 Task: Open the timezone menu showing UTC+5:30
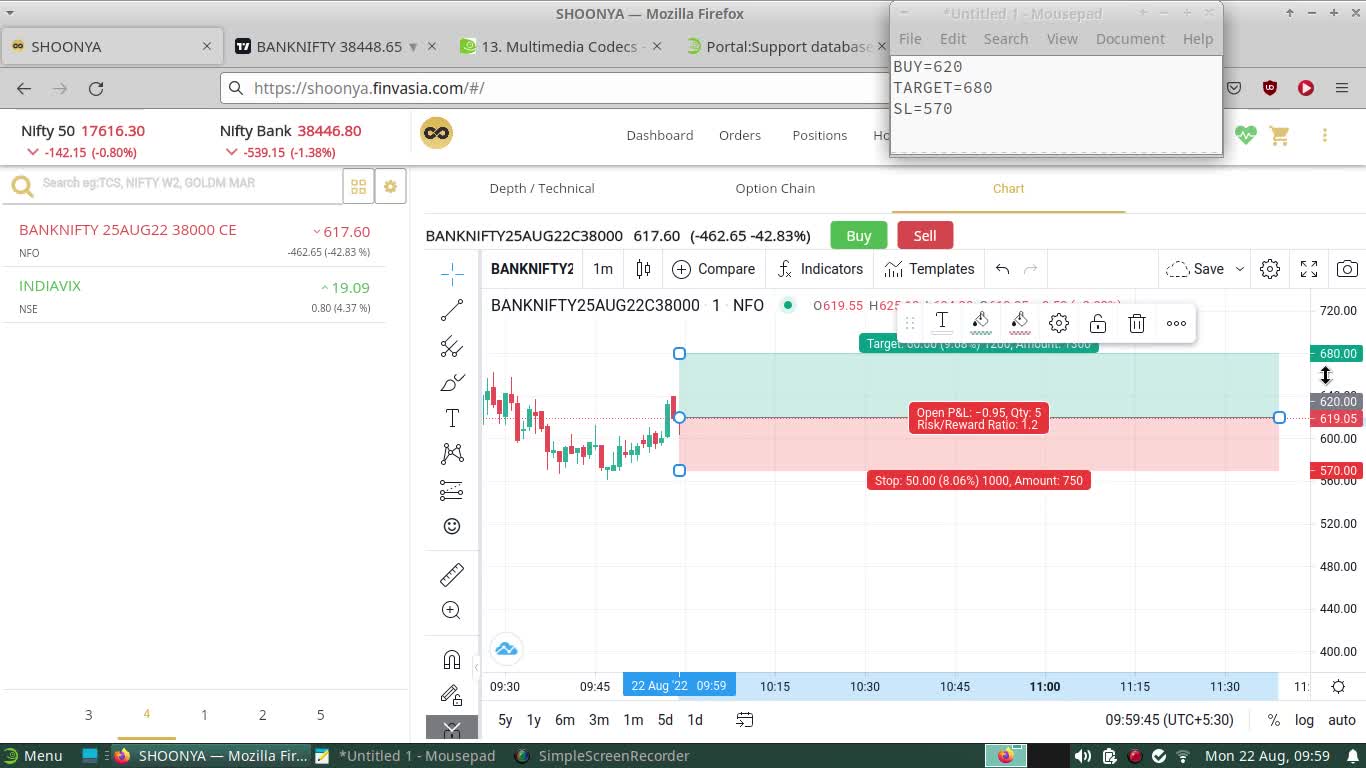1170,720
